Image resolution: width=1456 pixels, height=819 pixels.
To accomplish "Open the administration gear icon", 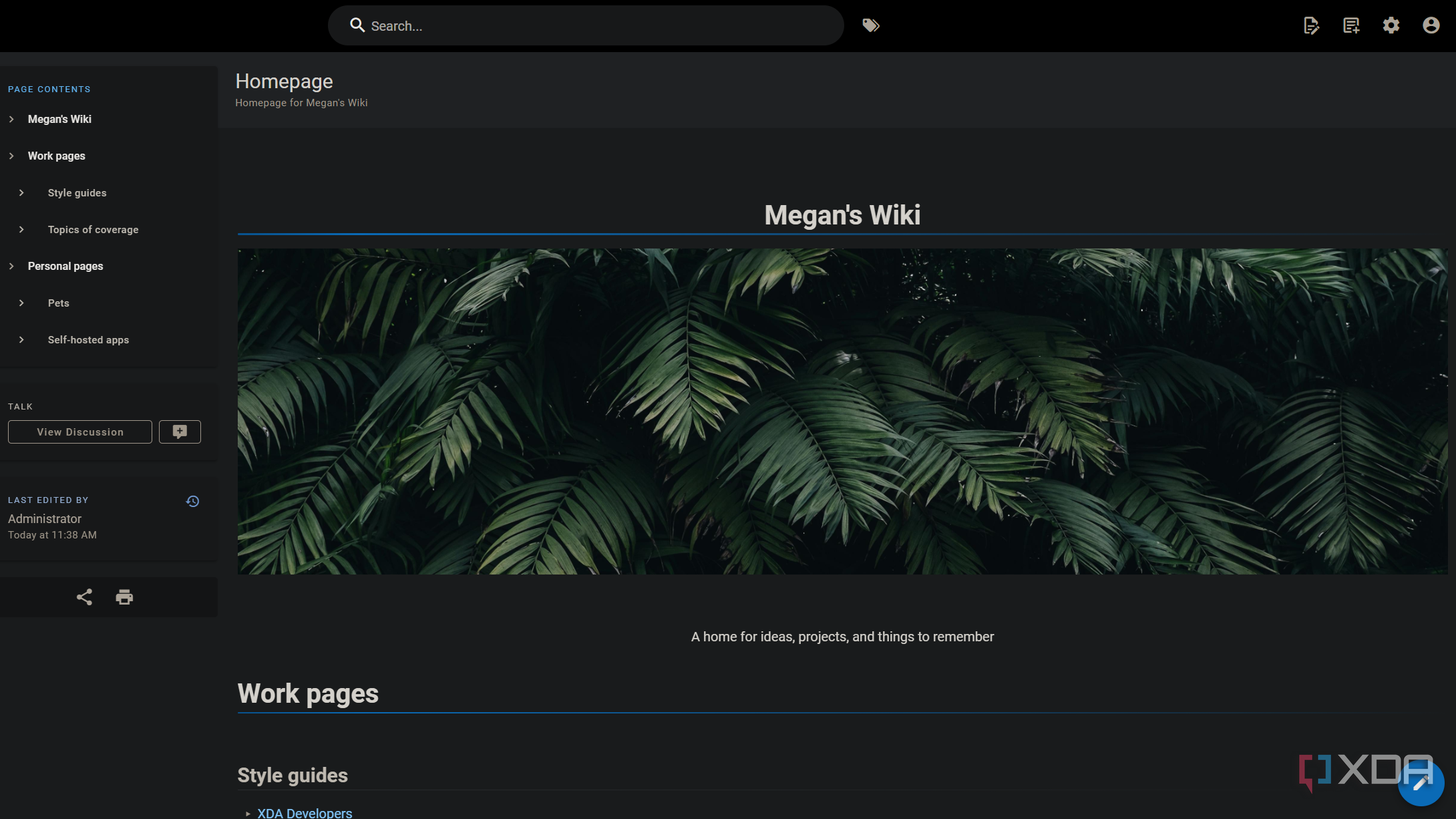I will point(1391,25).
